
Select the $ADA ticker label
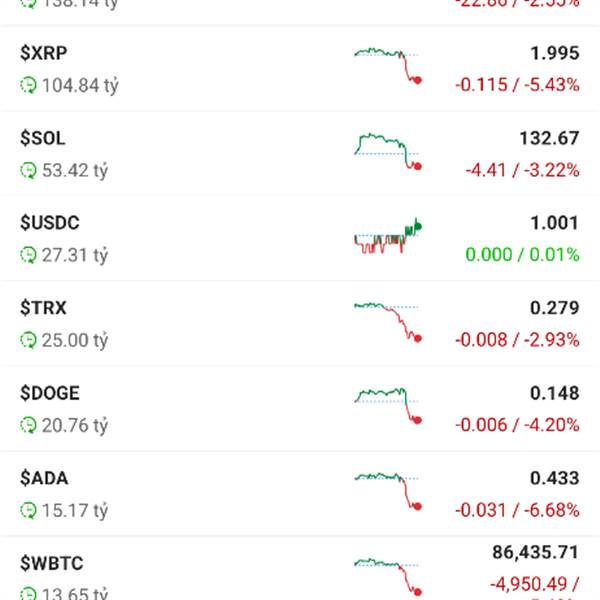(x=44, y=478)
